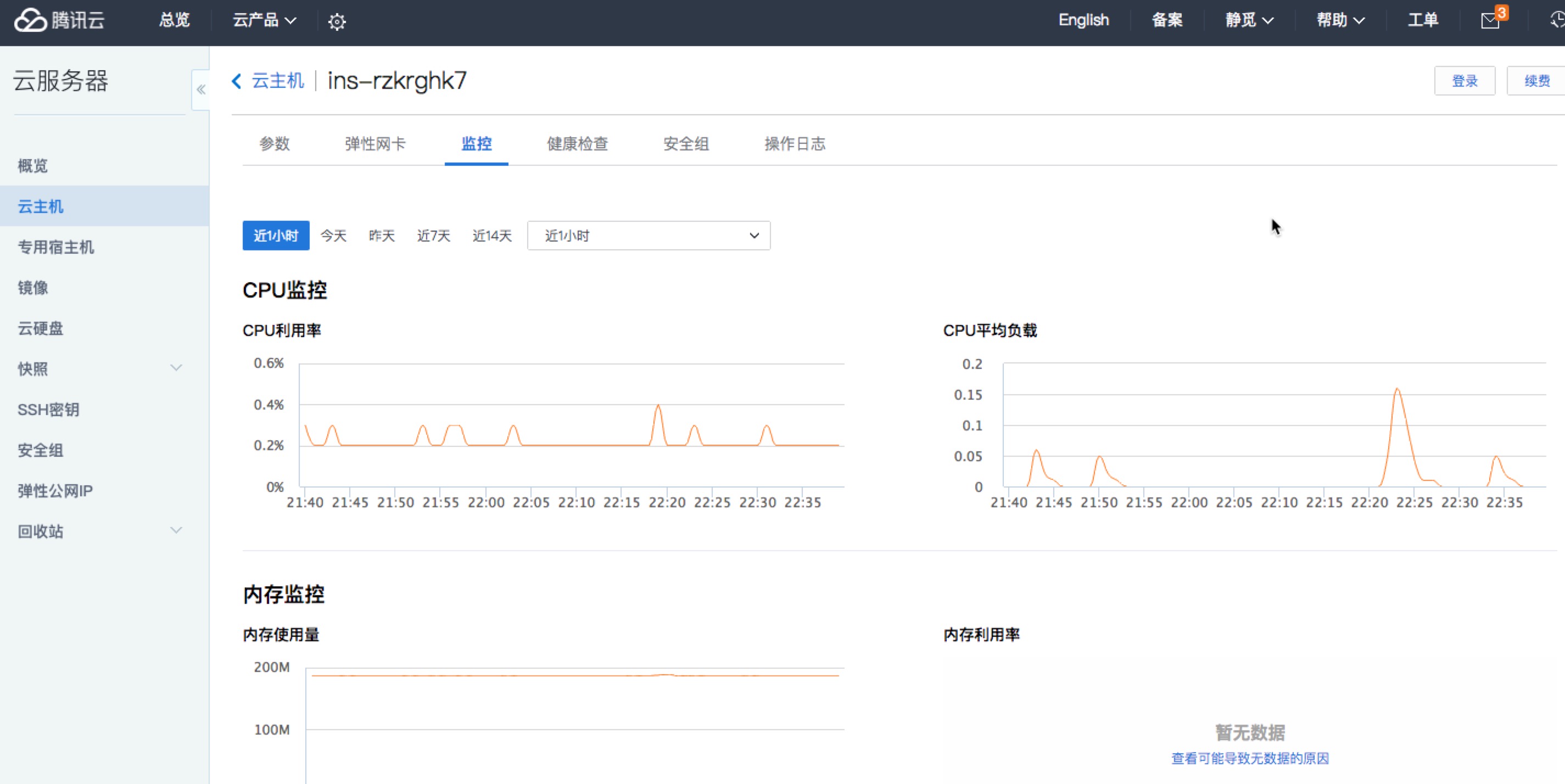Expand the 静觅 account dropdown
Image resolution: width=1565 pixels, height=784 pixels.
1249,20
